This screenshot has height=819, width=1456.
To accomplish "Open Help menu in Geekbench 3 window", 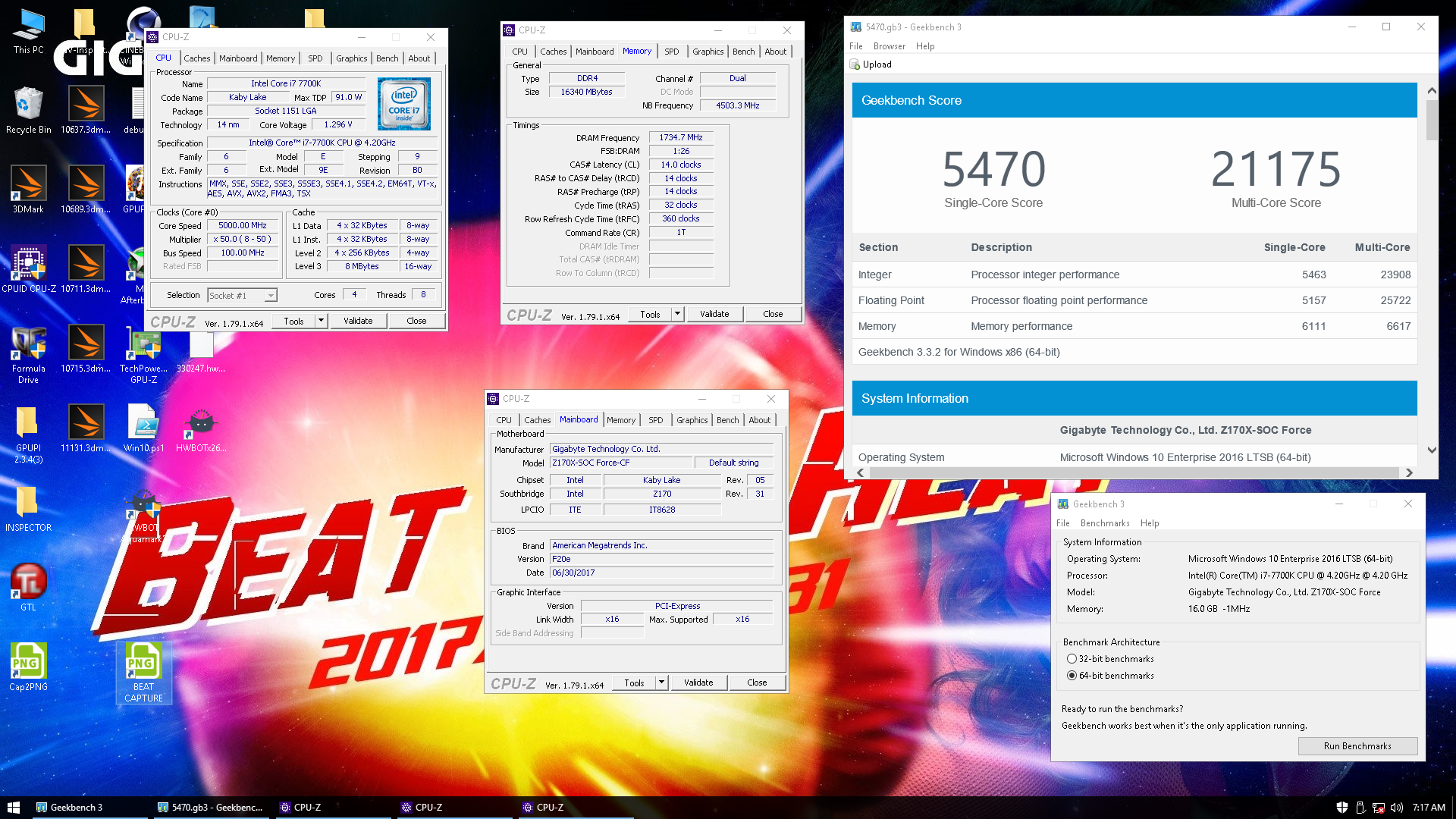I will (x=1150, y=523).
